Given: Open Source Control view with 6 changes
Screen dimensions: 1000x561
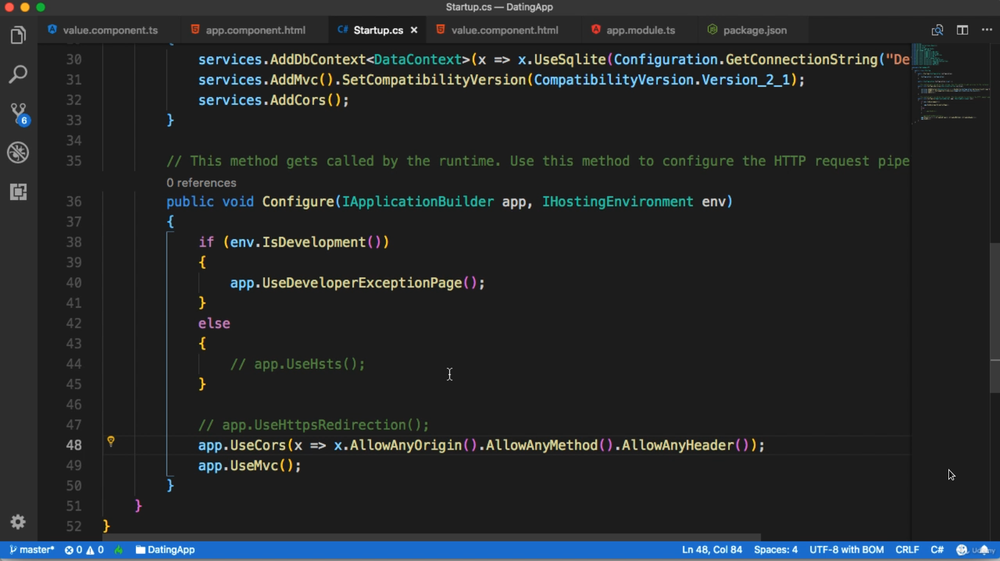Looking at the screenshot, I should click(18, 113).
